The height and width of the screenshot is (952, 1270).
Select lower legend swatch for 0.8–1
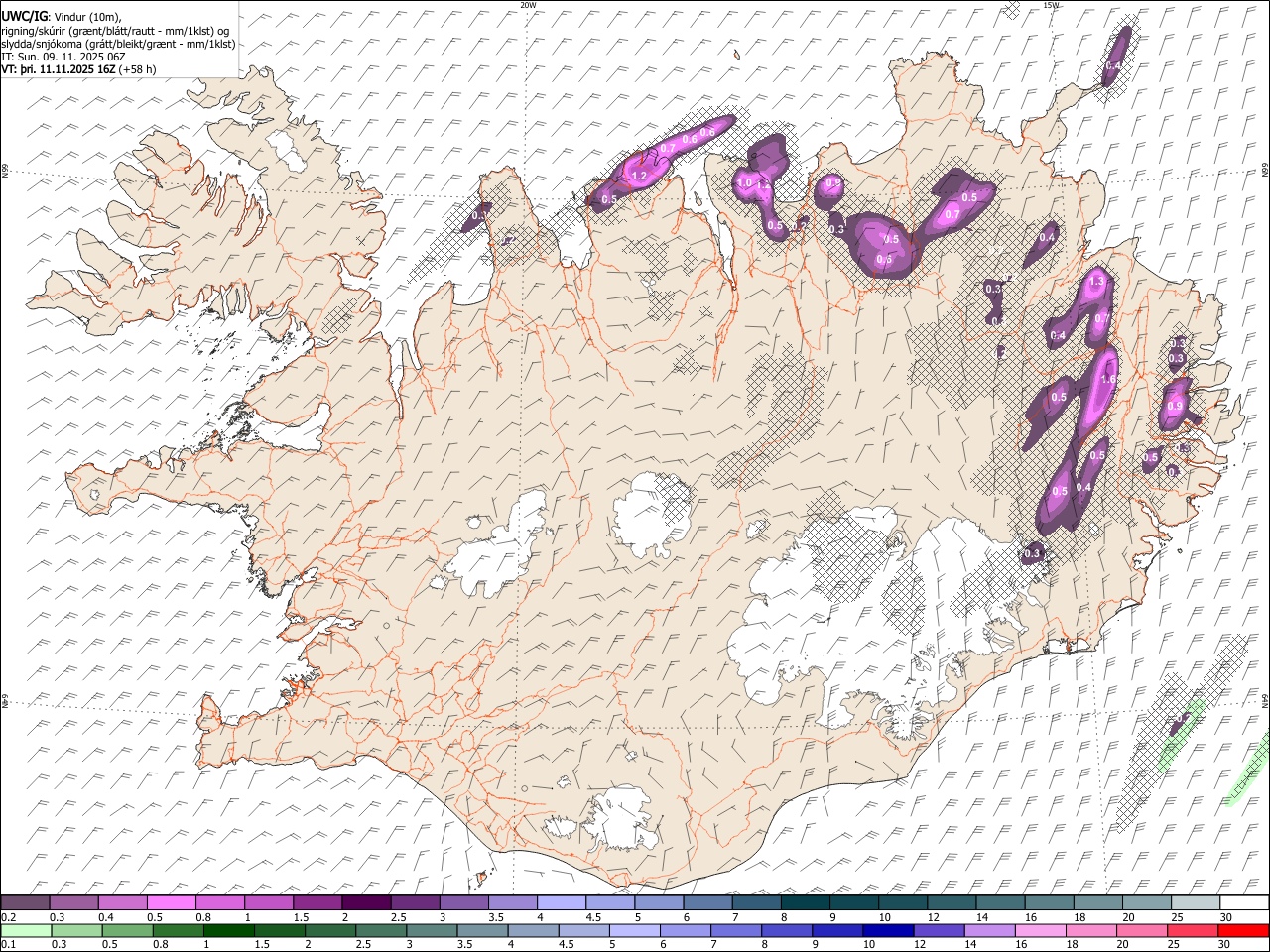pyautogui.click(x=179, y=930)
